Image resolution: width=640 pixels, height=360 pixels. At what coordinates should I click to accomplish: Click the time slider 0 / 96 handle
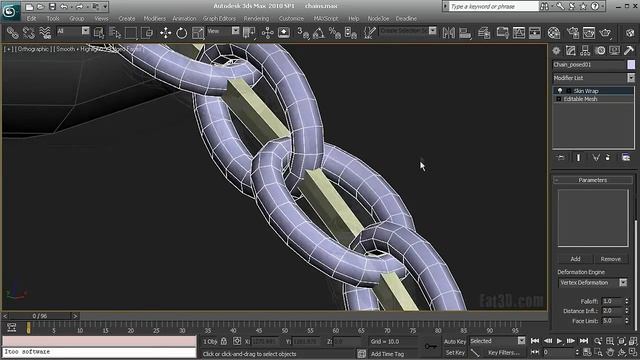40,316
